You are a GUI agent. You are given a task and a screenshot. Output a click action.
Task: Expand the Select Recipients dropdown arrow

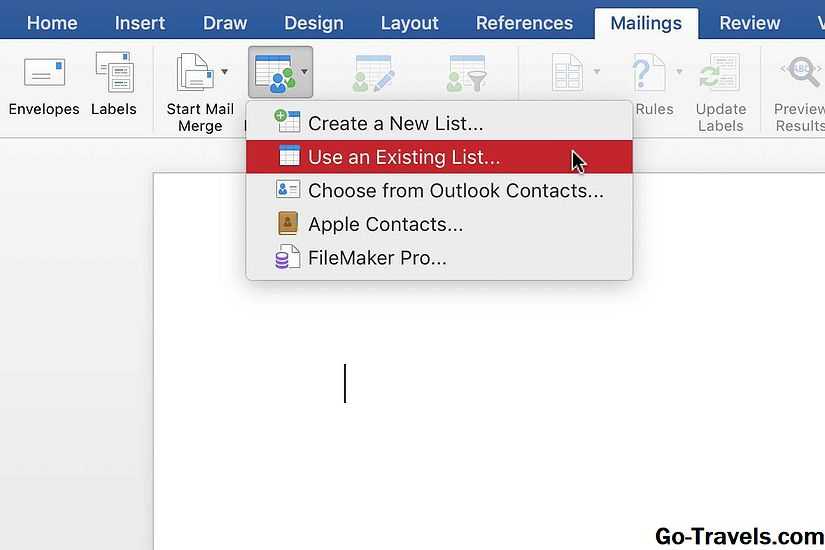pos(303,72)
